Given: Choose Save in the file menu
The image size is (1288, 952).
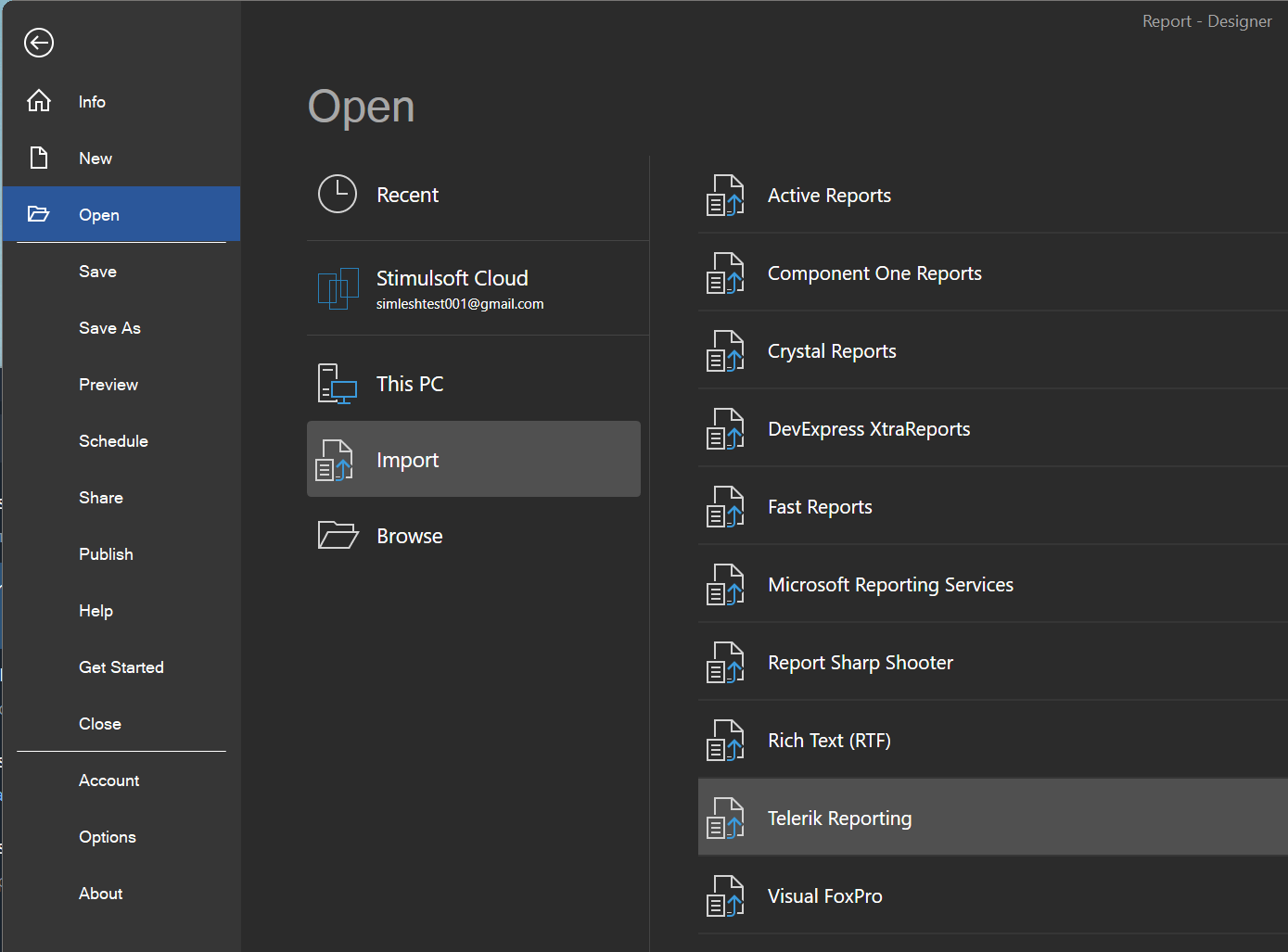Looking at the screenshot, I should (121, 272).
